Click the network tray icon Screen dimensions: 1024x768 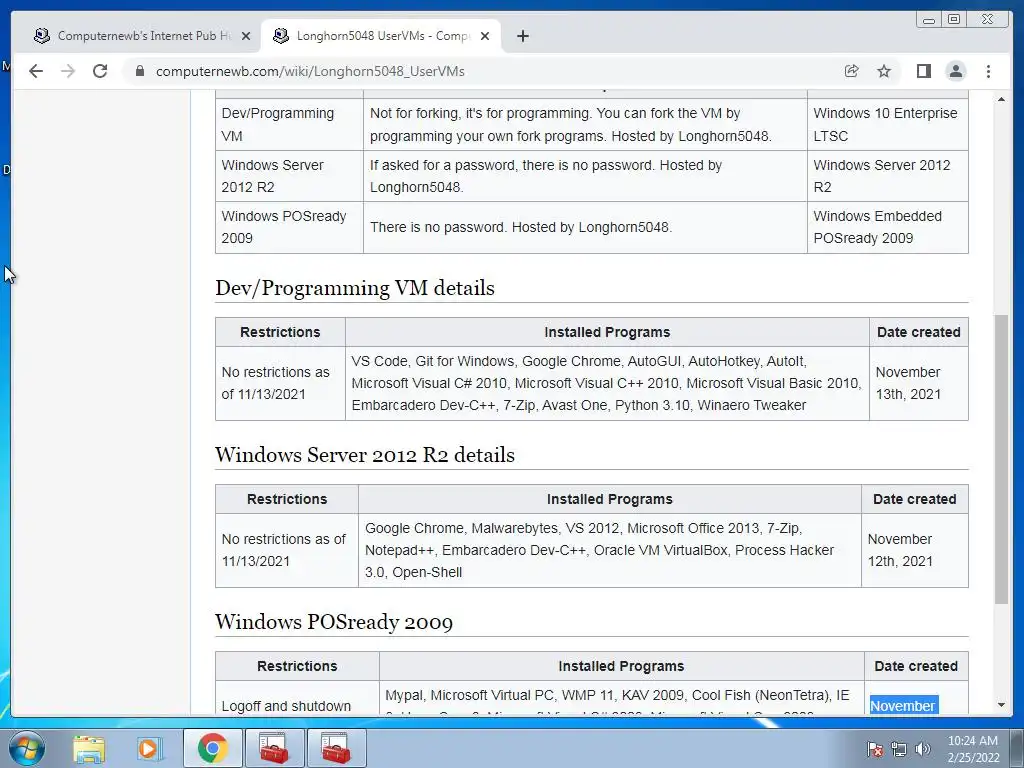[899, 749]
